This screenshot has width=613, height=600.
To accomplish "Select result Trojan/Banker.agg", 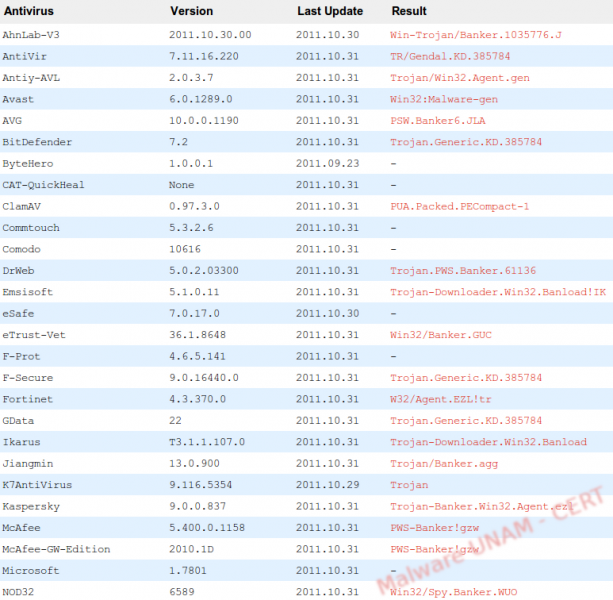I will (x=444, y=464).
